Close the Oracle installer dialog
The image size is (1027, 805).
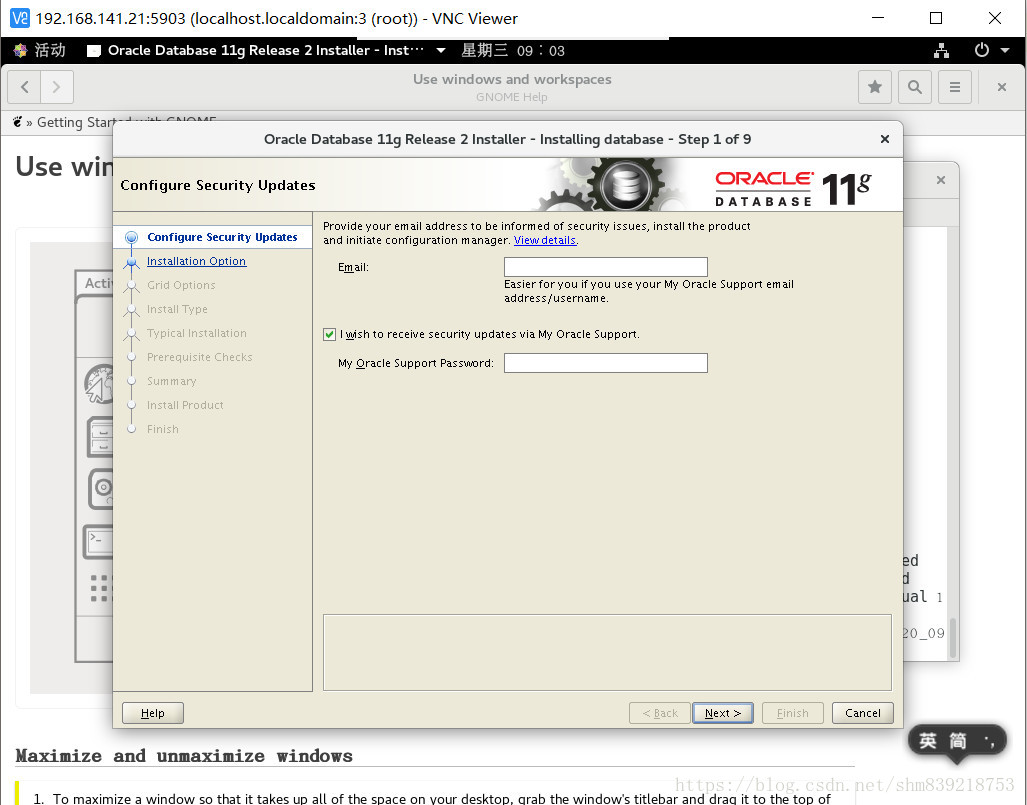(x=885, y=139)
